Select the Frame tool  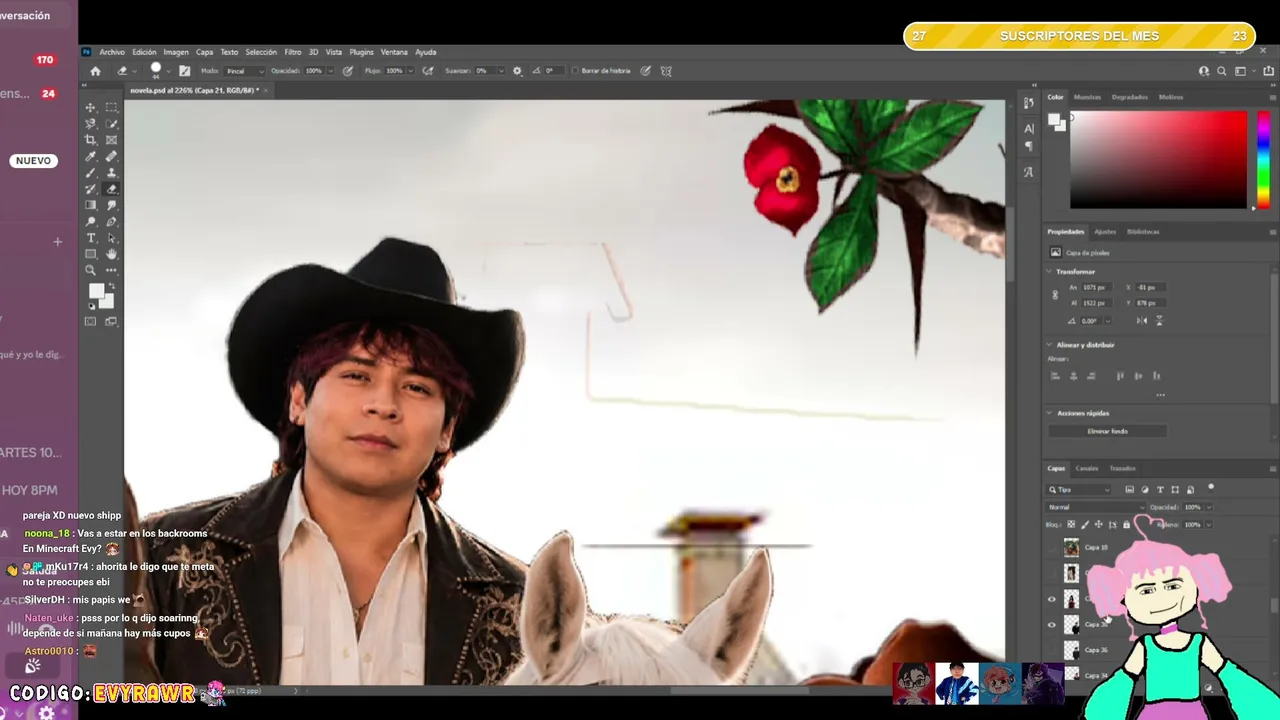(x=111, y=140)
